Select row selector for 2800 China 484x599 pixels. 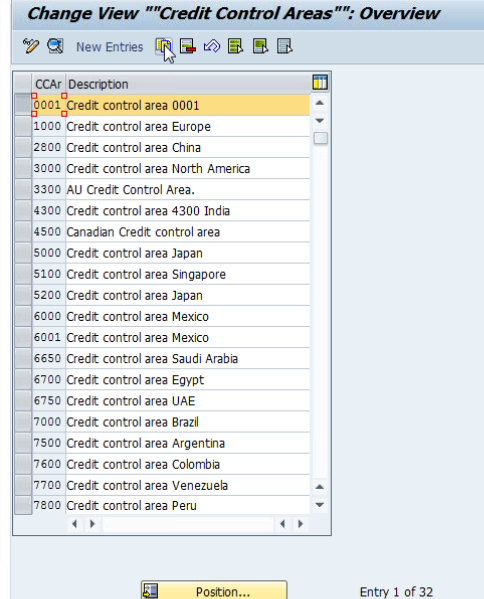click(x=23, y=147)
